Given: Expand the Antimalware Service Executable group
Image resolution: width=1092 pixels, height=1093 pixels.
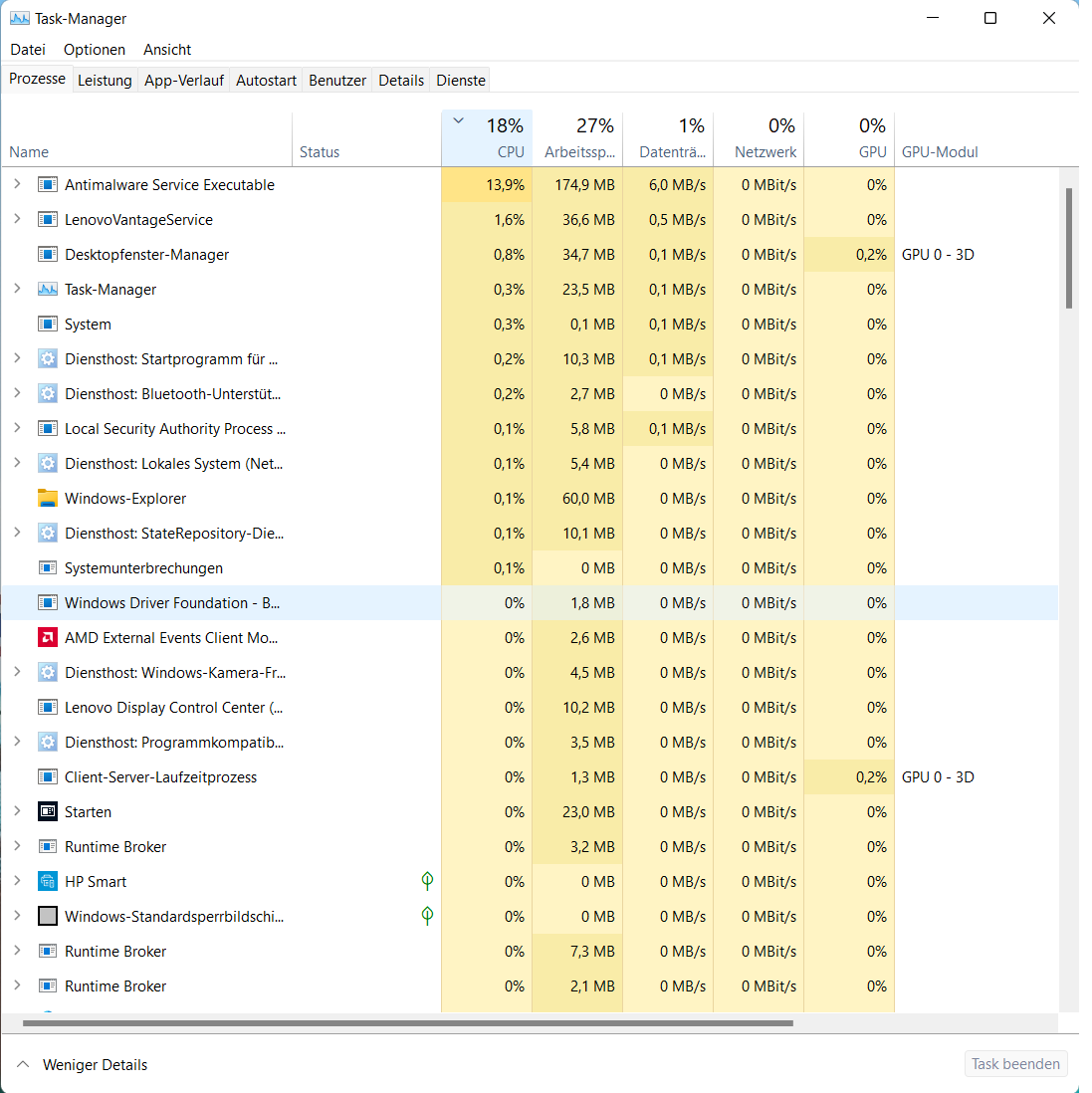Looking at the screenshot, I should pos(18,184).
